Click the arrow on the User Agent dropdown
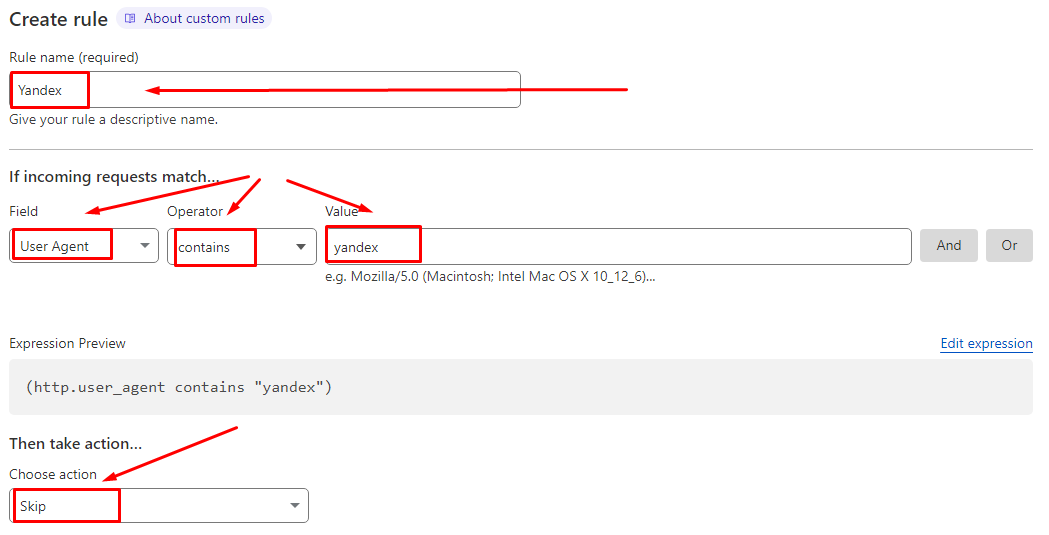Viewport: 1049px width, 535px height. [x=145, y=246]
